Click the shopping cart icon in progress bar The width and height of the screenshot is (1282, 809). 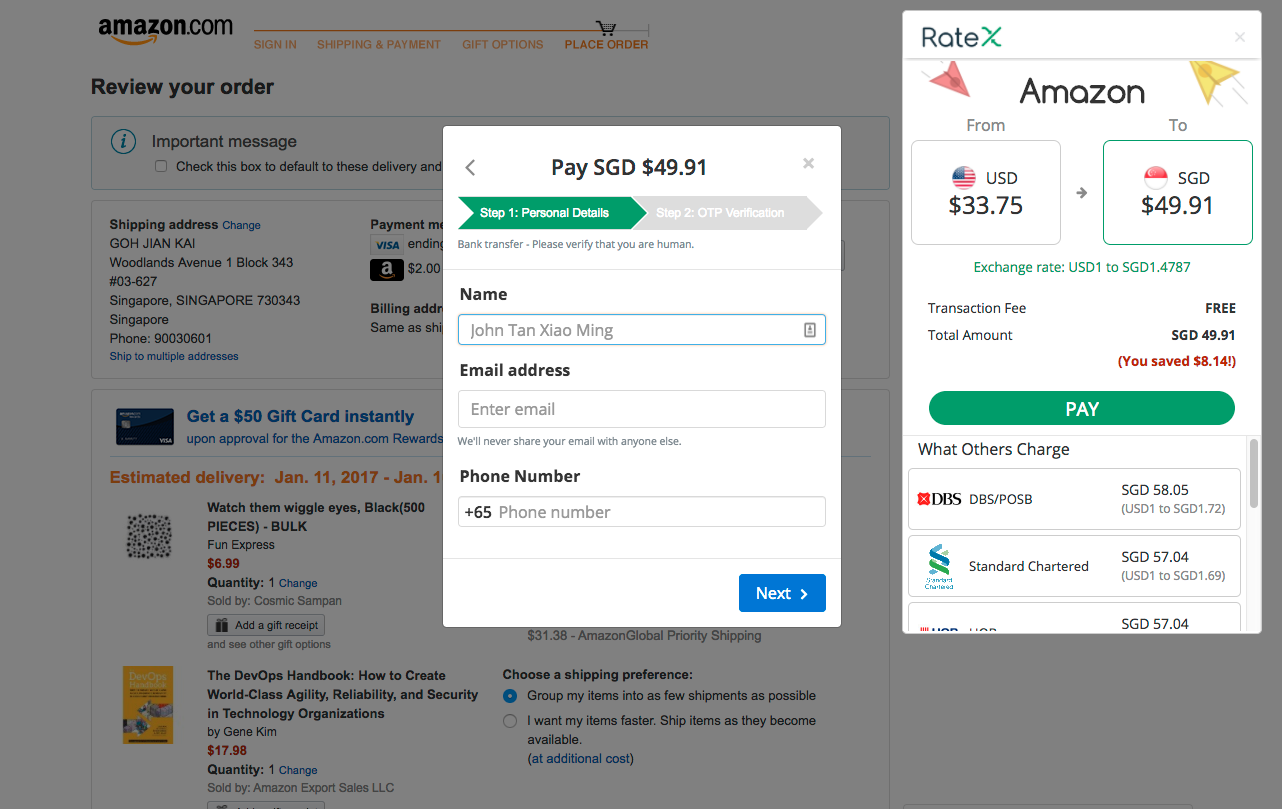[606, 28]
